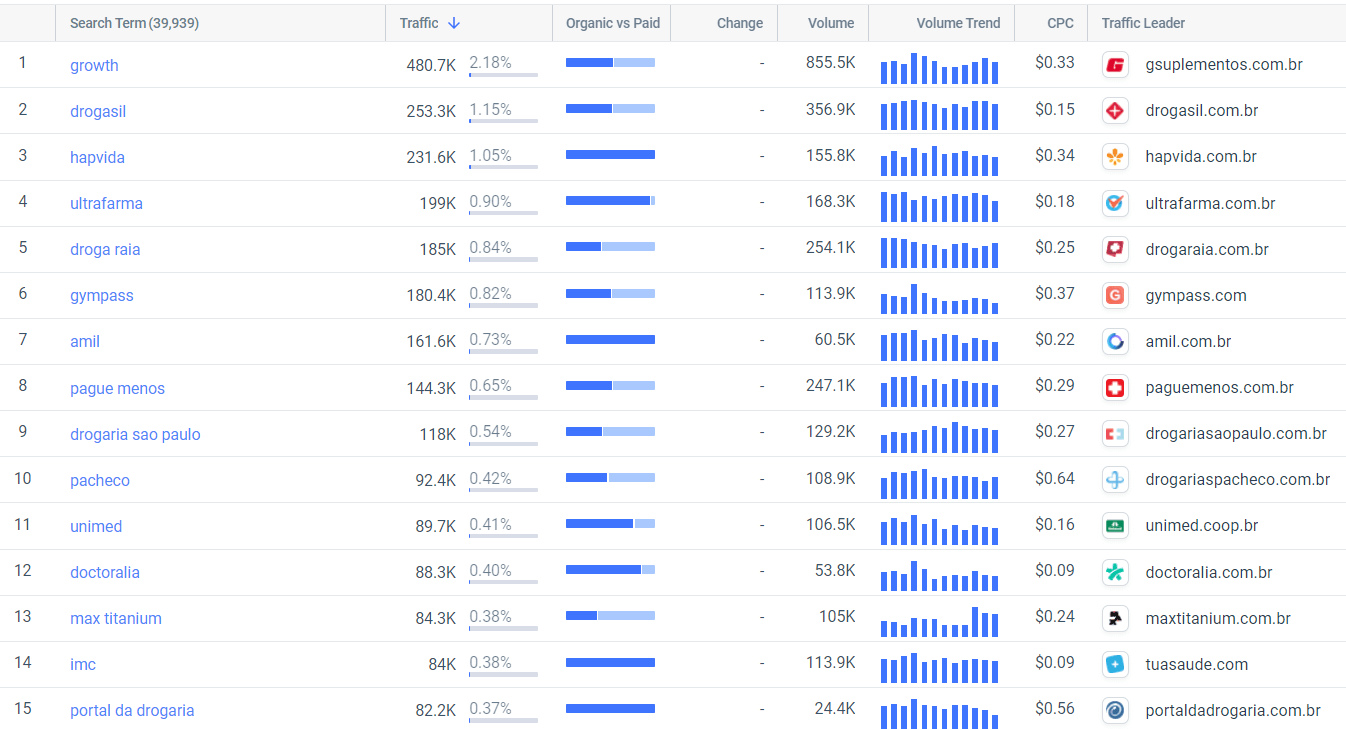The width and height of the screenshot is (1346, 729).
Task: Open the 'unimed' search term link
Action: [96, 526]
